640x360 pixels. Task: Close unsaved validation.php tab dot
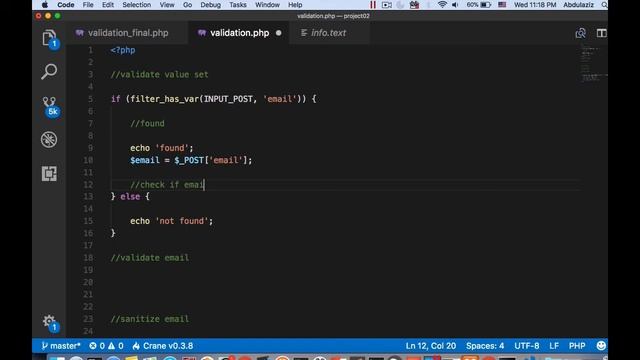click(278, 33)
